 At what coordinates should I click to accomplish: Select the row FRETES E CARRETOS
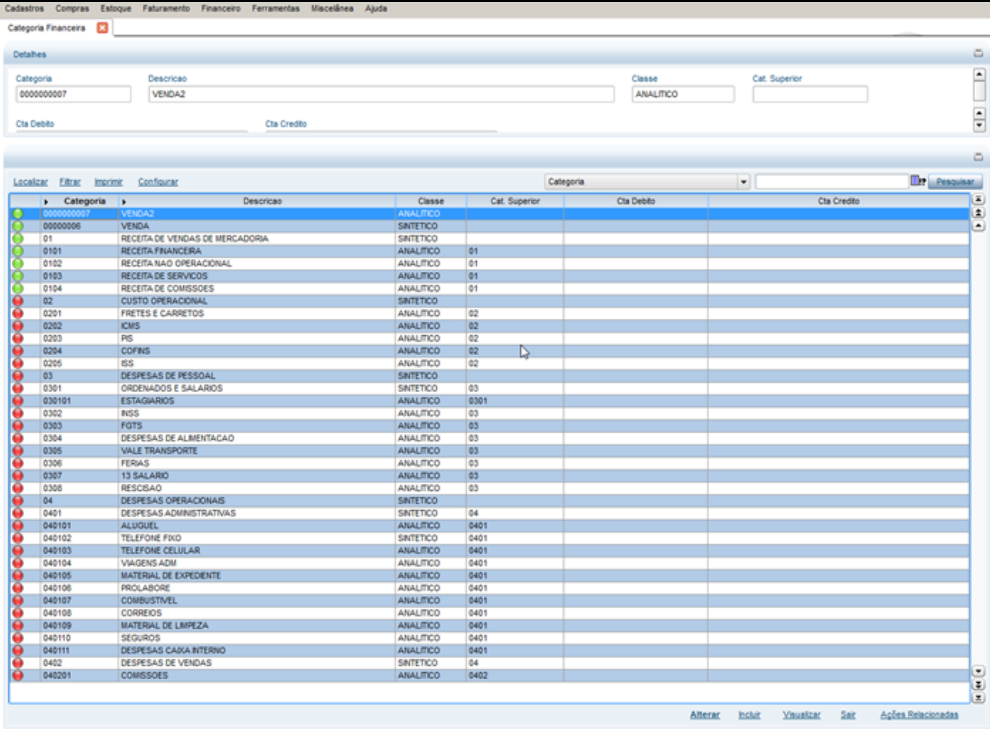point(489,314)
